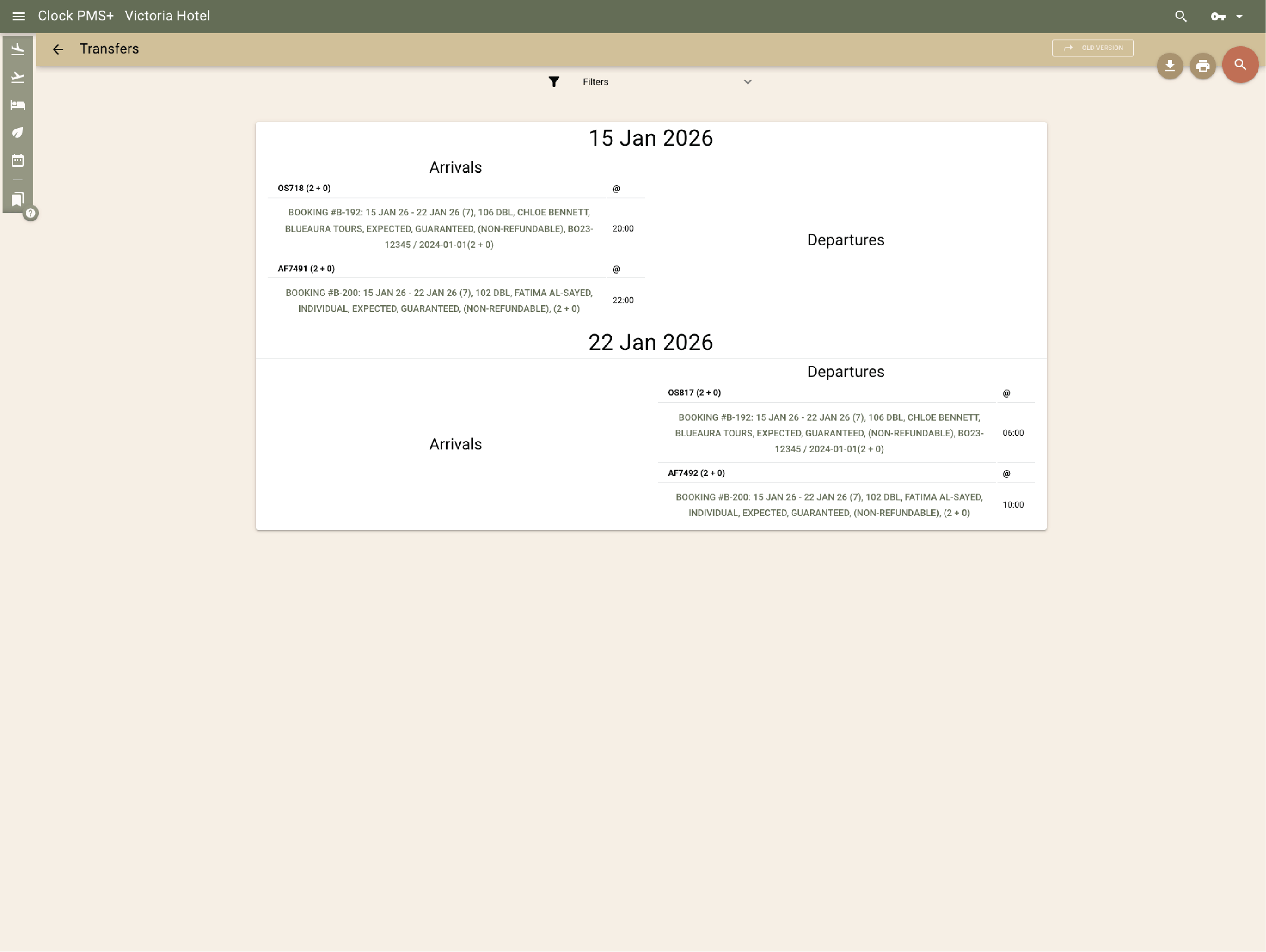Click the top bar search magnifier
1266x952 pixels.
pyautogui.click(x=1180, y=17)
